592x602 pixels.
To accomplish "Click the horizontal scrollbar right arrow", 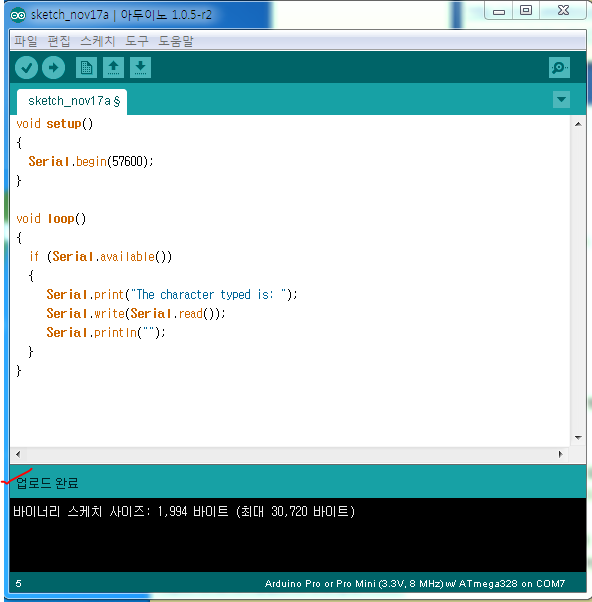I will [561, 455].
